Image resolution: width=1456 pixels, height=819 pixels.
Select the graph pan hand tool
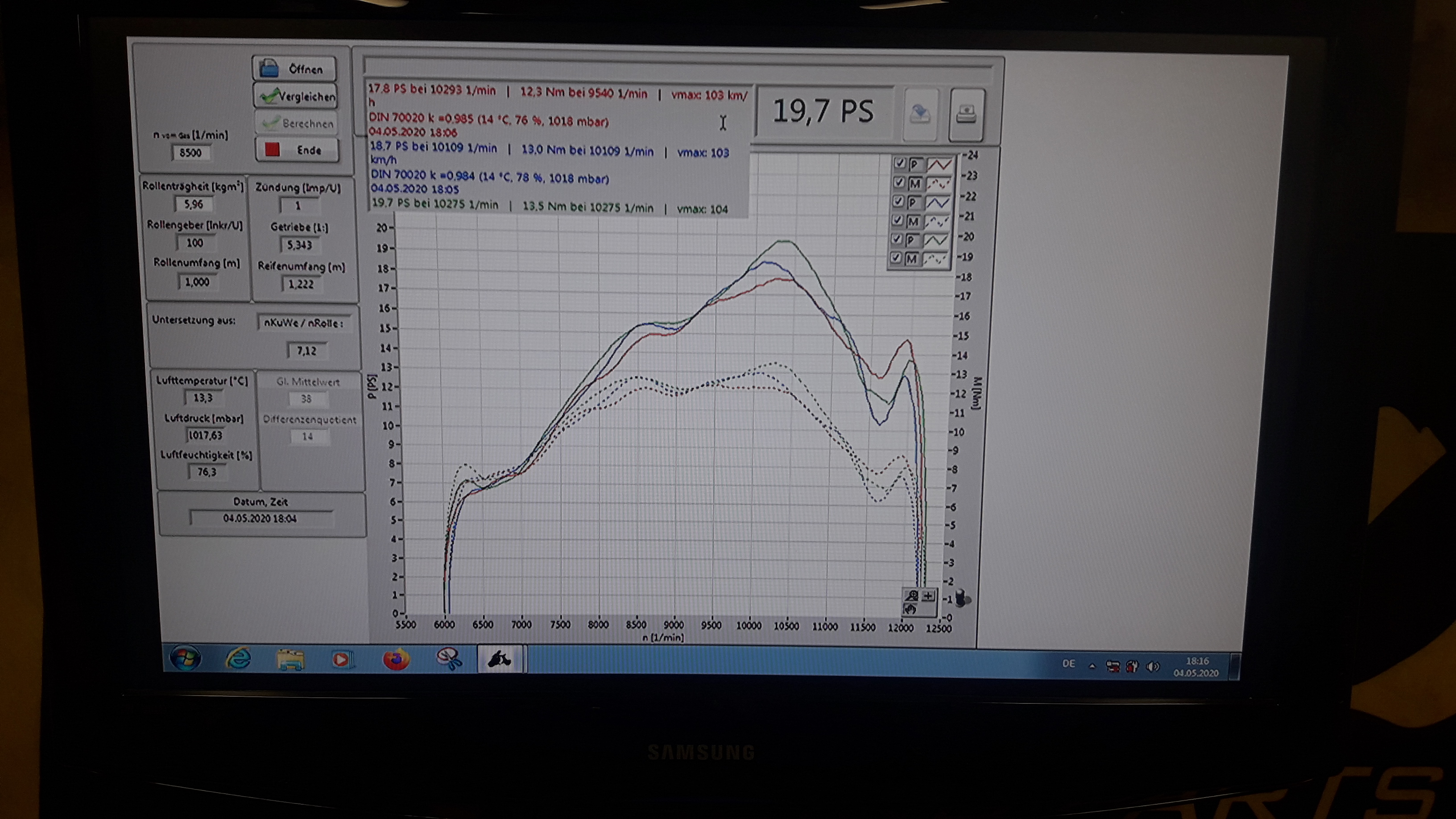click(910, 609)
